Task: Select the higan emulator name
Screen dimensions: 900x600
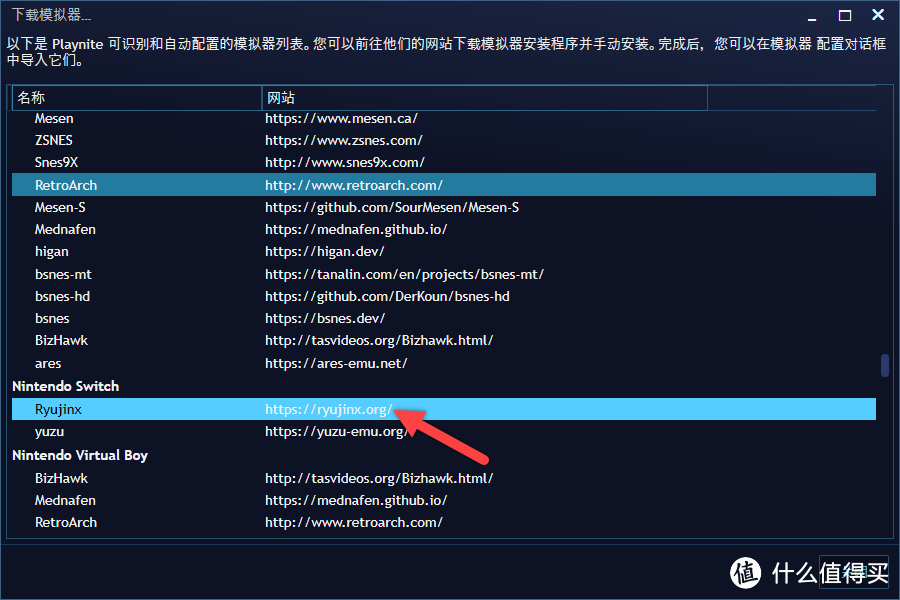Action: [52, 251]
